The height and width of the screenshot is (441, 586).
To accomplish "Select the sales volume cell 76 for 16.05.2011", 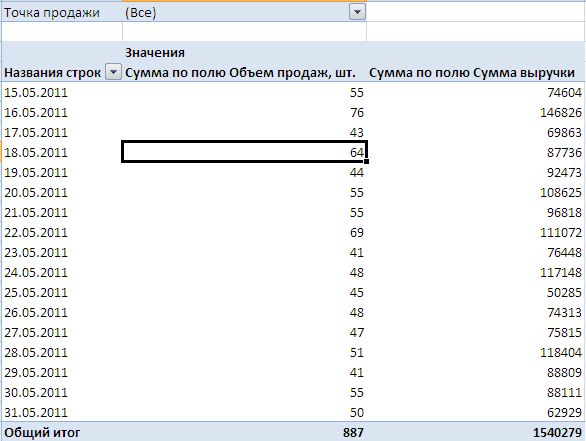I will pos(244,112).
